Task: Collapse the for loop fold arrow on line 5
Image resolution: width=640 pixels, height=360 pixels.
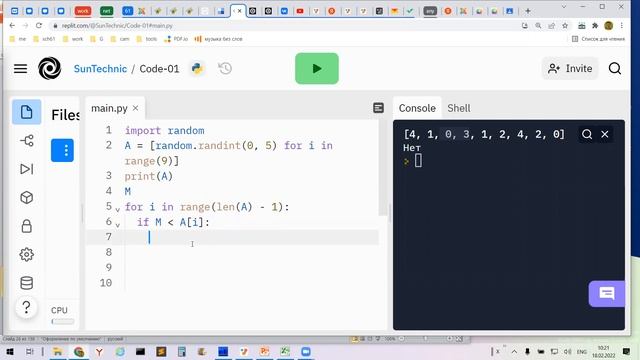Action: (118, 209)
